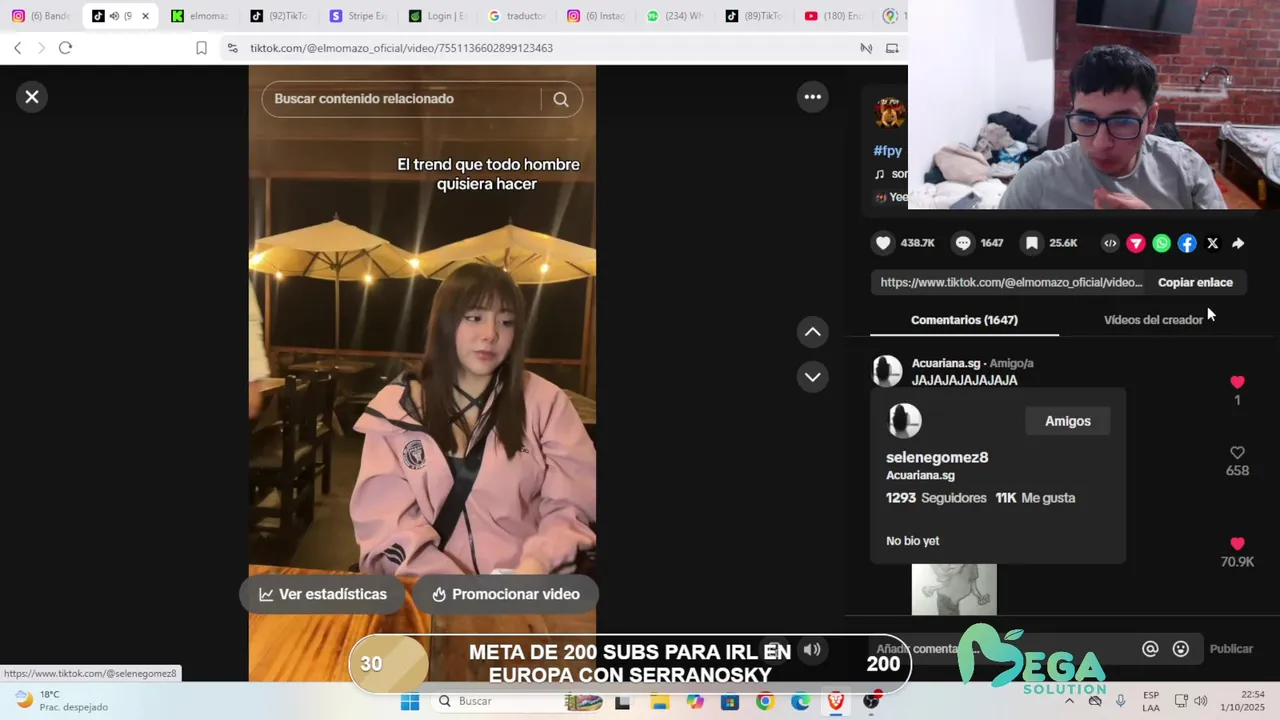This screenshot has height=720, width=1280.
Task: Switch to 'Videos del creador' tab
Action: click(1153, 320)
